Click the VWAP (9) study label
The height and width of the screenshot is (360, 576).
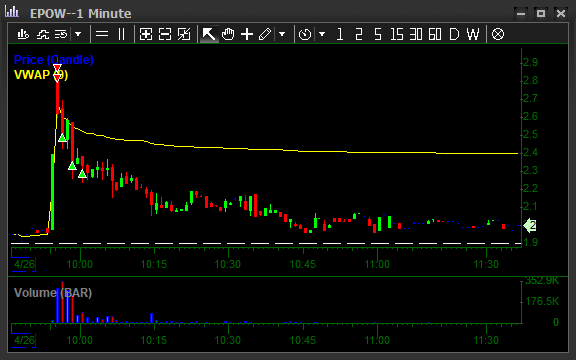coord(41,75)
